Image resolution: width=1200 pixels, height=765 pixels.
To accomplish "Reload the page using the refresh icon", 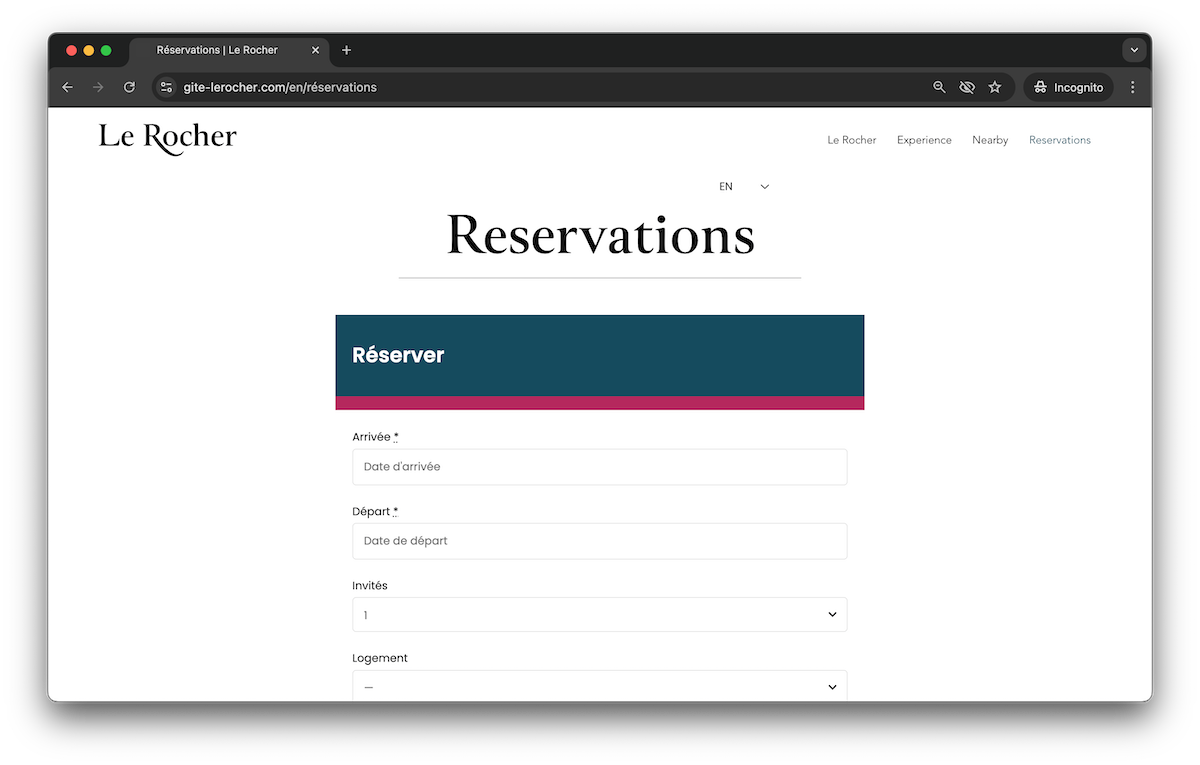I will pyautogui.click(x=129, y=87).
